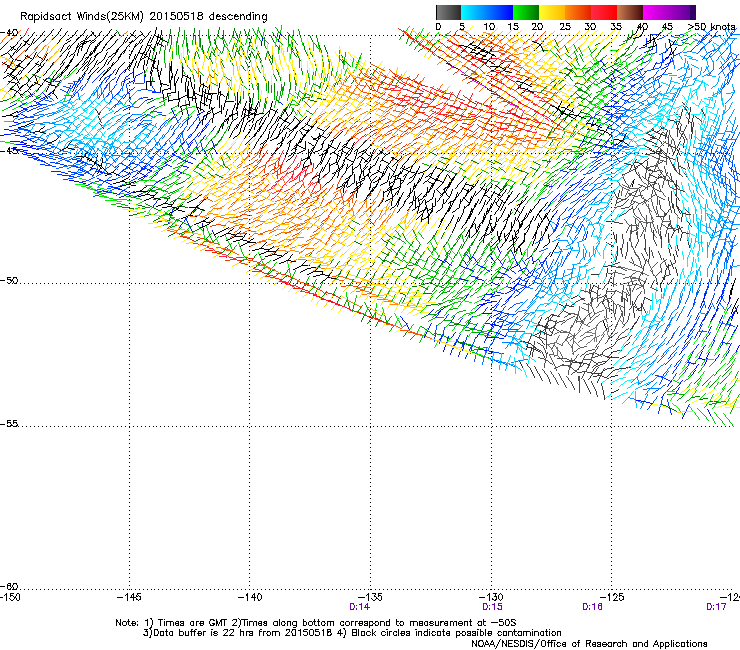Viewport: 740px width, 650px height.
Task: Click the orange 25-30 knots legend segment
Action: [x=578, y=12]
